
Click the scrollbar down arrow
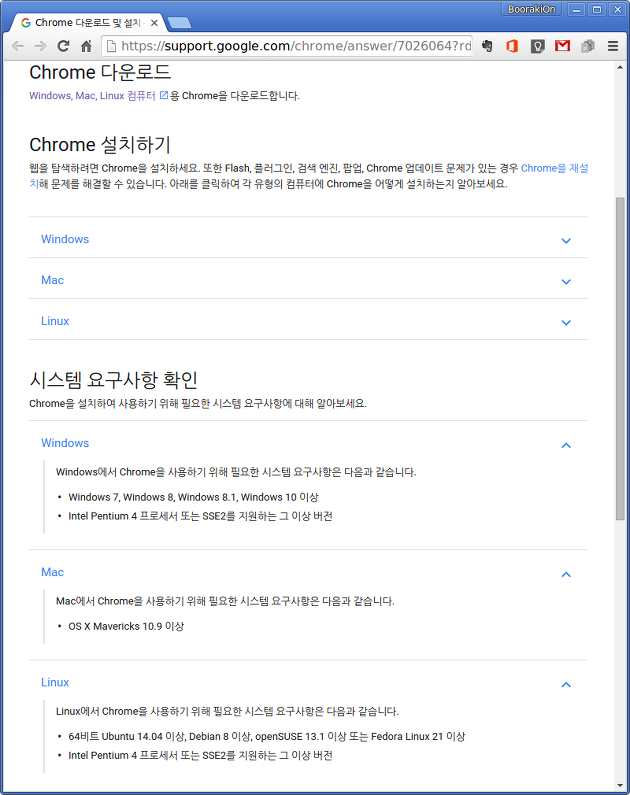(x=620, y=785)
